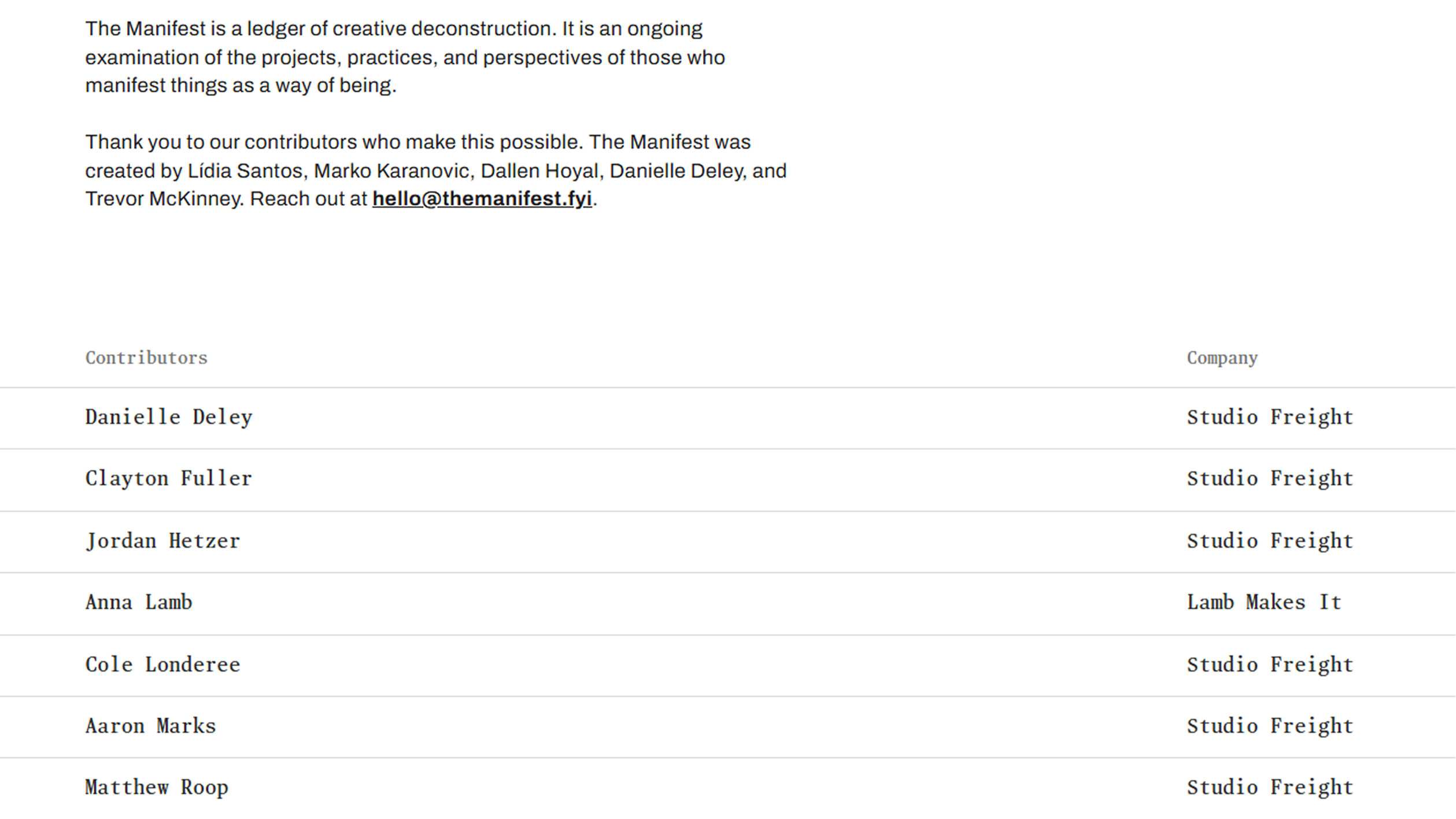Open the Cole Londeree contributor row

coord(162,665)
